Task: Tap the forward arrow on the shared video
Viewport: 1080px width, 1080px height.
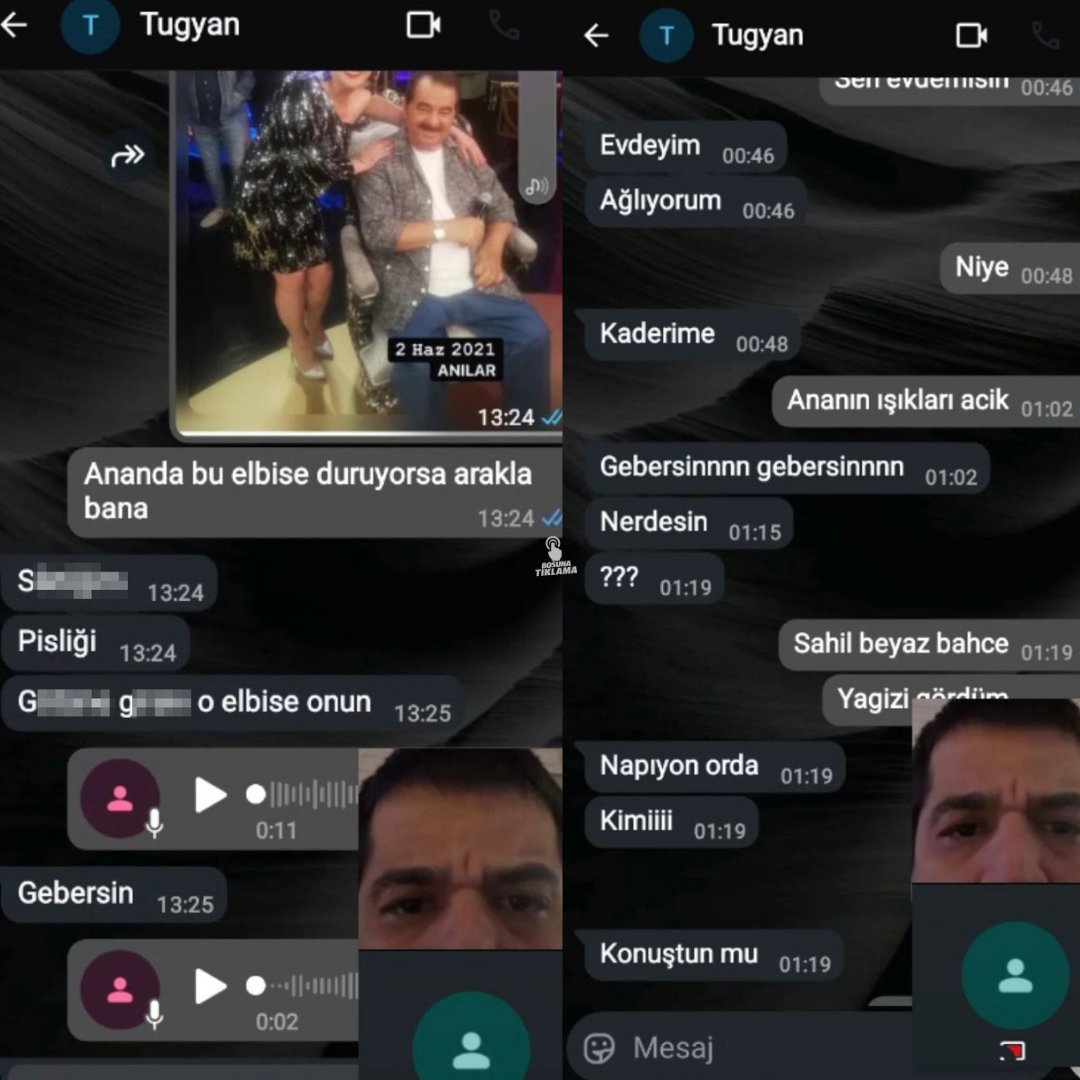Action: coord(128,155)
